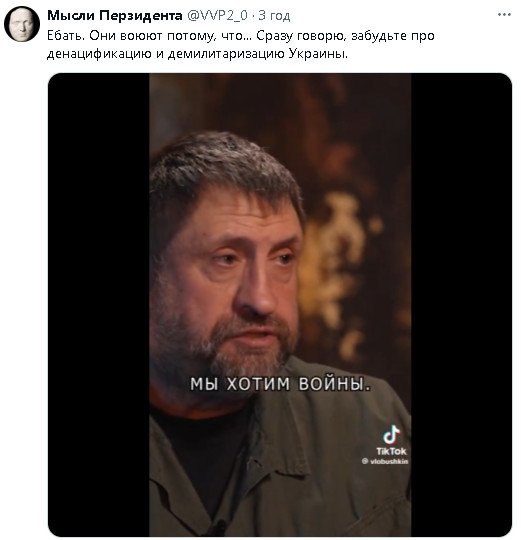The width and height of the screenshot is (521, 540).
Task: Click the words 'Сразу говорю' in the tweet
Action: (x=301, y=36)
